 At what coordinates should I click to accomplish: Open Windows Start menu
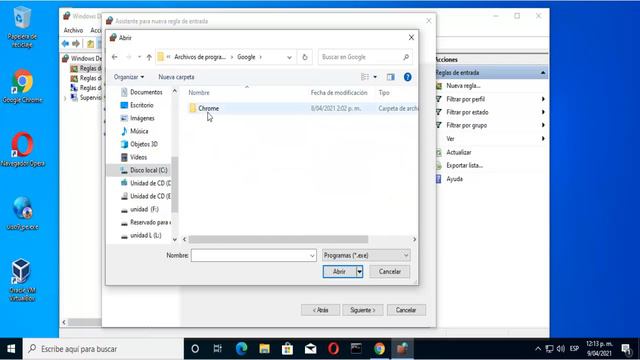tap(11, 349)
